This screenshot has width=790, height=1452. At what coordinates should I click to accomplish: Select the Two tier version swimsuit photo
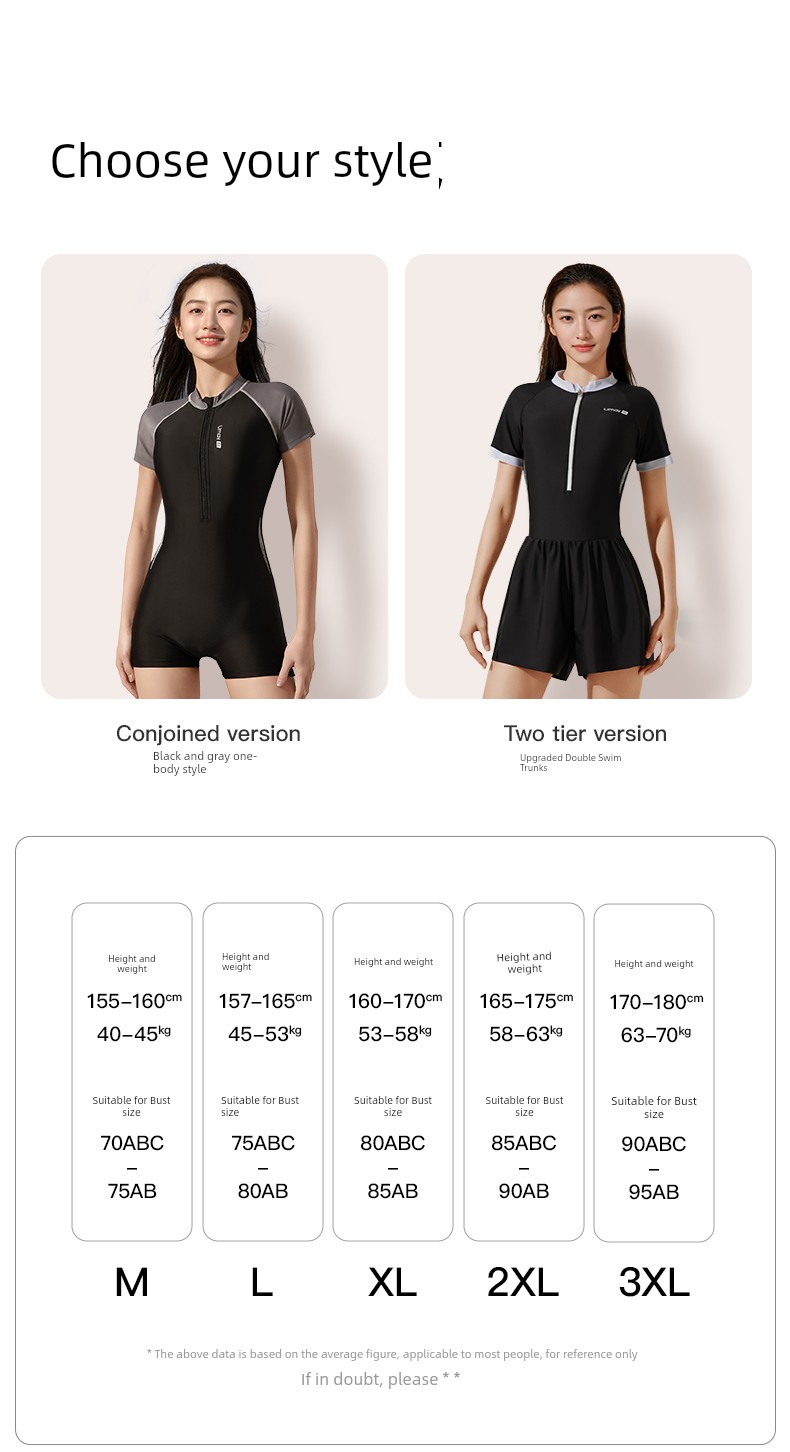tap(578, 476)
